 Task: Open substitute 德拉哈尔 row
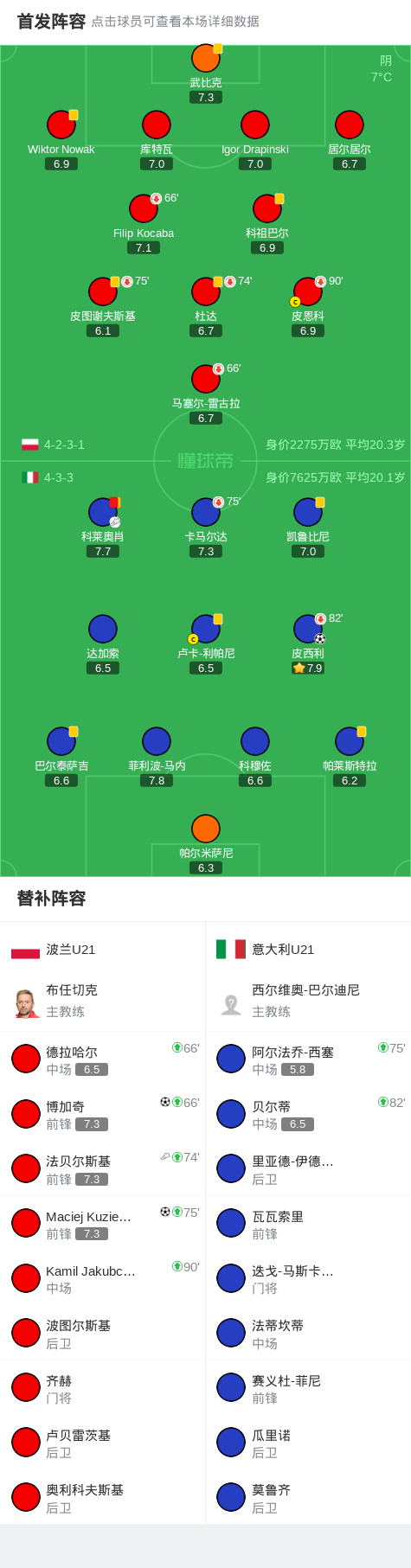103,1059
